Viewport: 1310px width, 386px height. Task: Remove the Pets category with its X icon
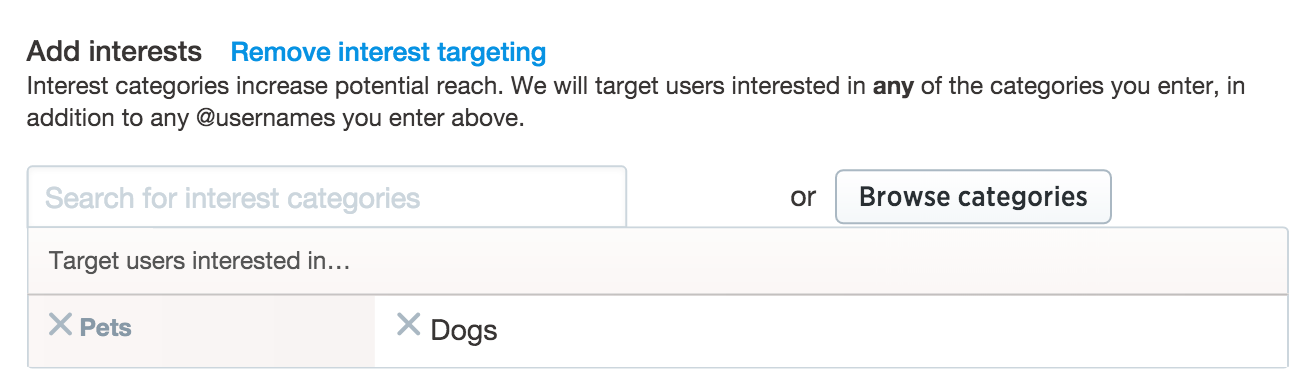[x=61, y=325]
